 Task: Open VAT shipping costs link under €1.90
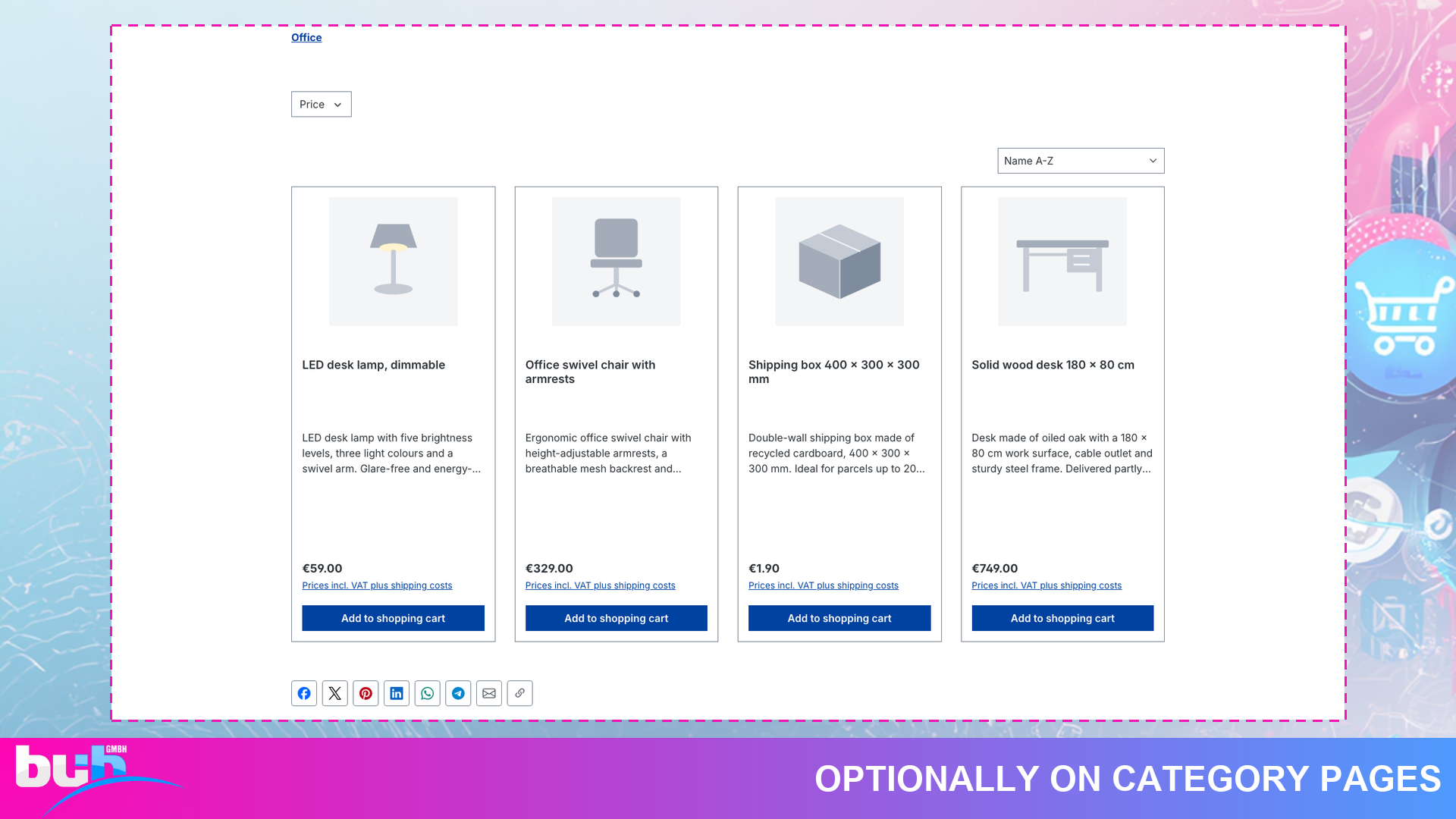click(x=824, y=585)
